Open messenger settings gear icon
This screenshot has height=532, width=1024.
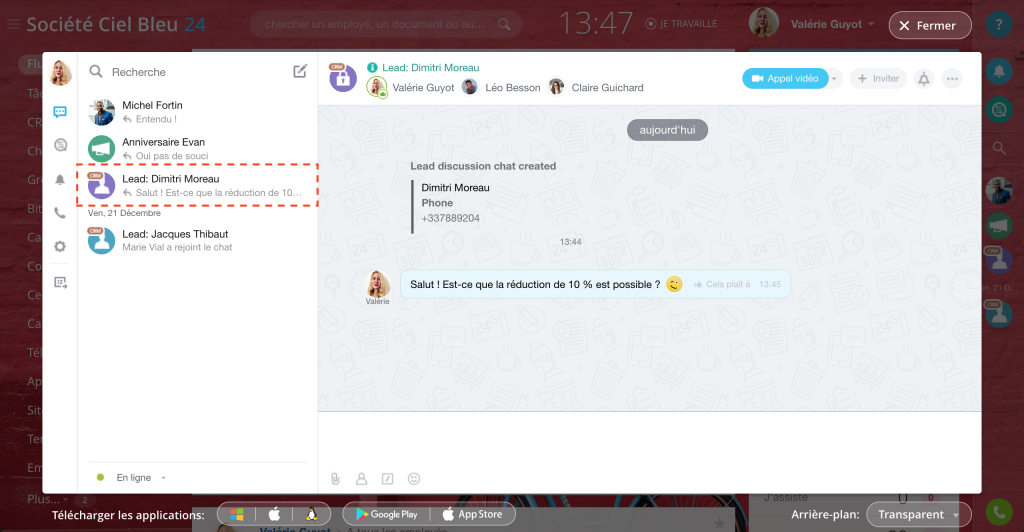click(x=60, y=246)
